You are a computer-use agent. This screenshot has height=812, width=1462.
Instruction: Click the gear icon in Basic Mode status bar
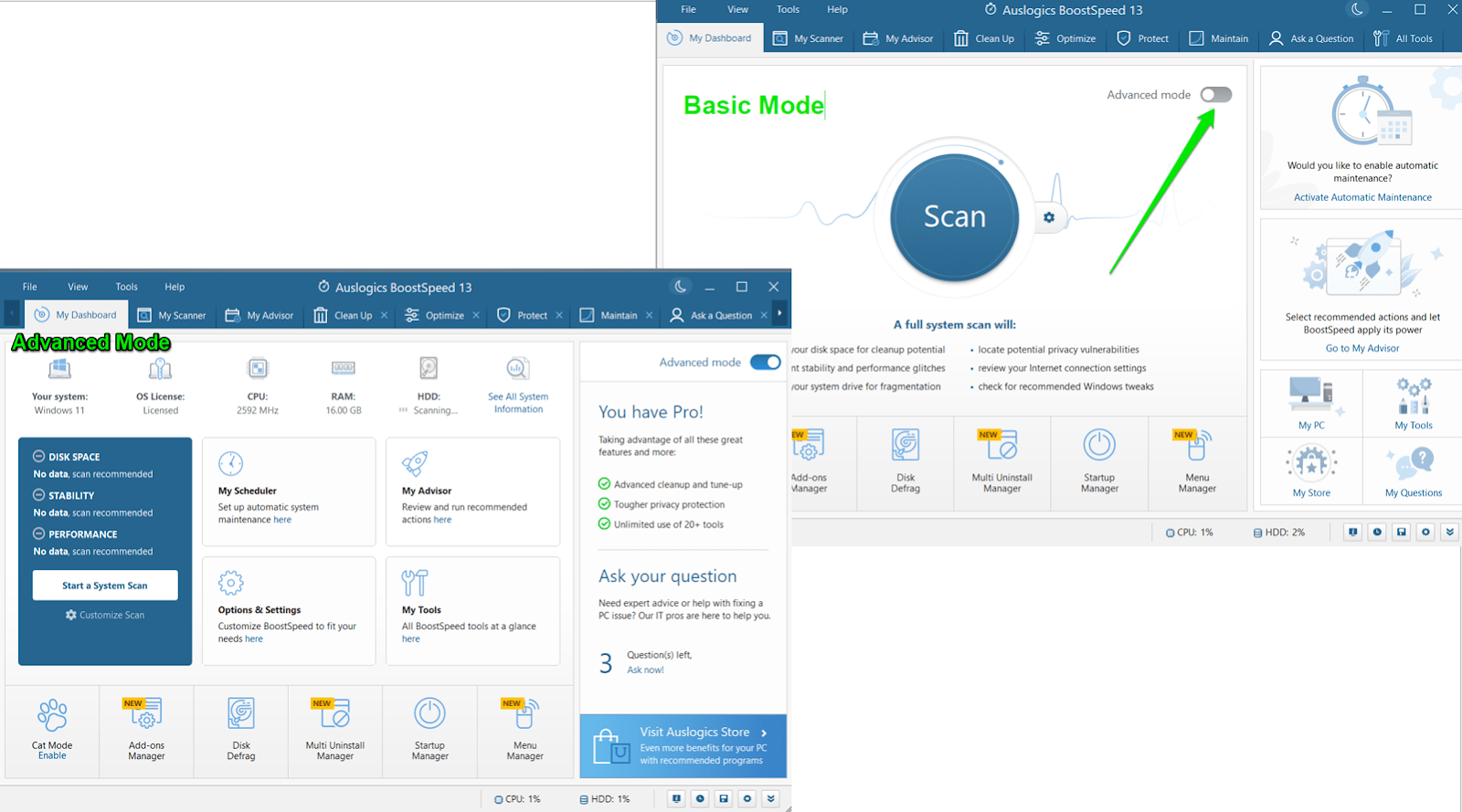coord(1425,532)
